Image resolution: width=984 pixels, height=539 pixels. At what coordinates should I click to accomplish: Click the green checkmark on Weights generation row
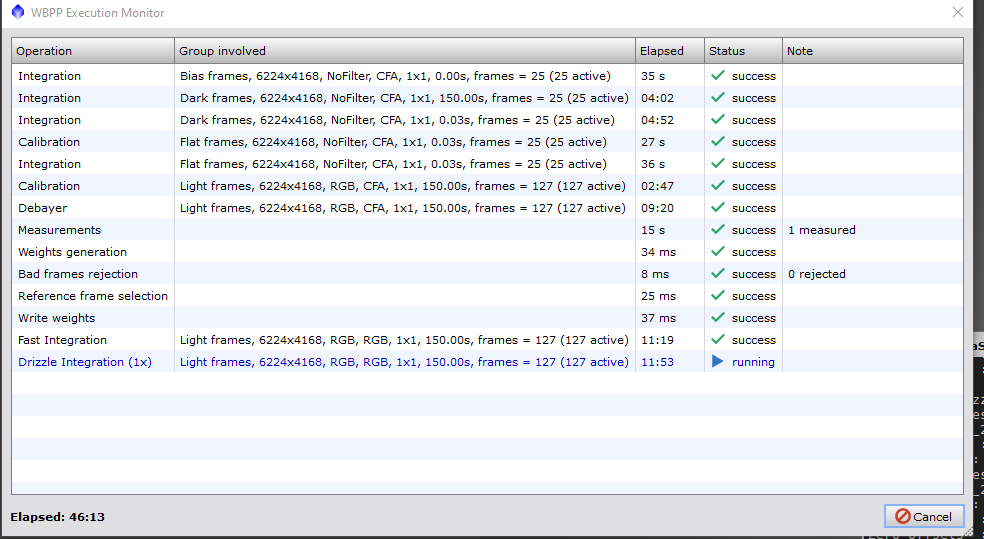click(x=718, y=252)
